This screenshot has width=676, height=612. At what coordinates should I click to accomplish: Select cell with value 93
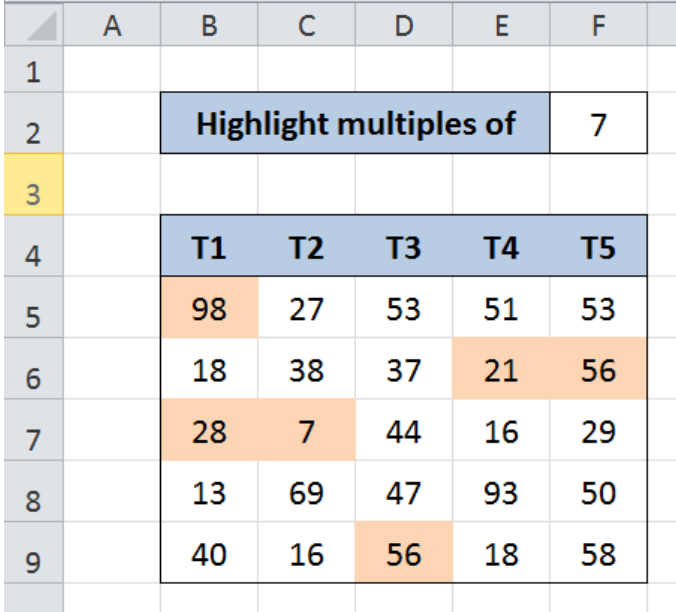tap(501, 491)
